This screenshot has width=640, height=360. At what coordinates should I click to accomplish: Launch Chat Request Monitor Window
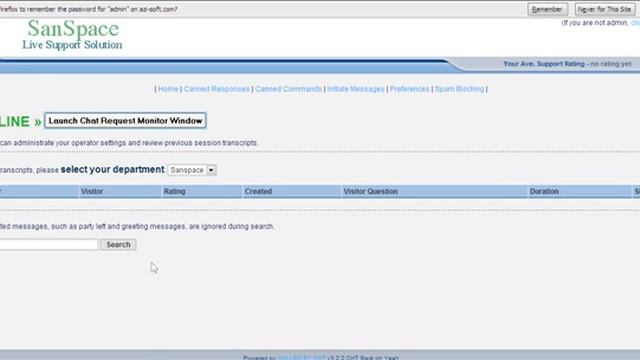(x=125, y=121)
